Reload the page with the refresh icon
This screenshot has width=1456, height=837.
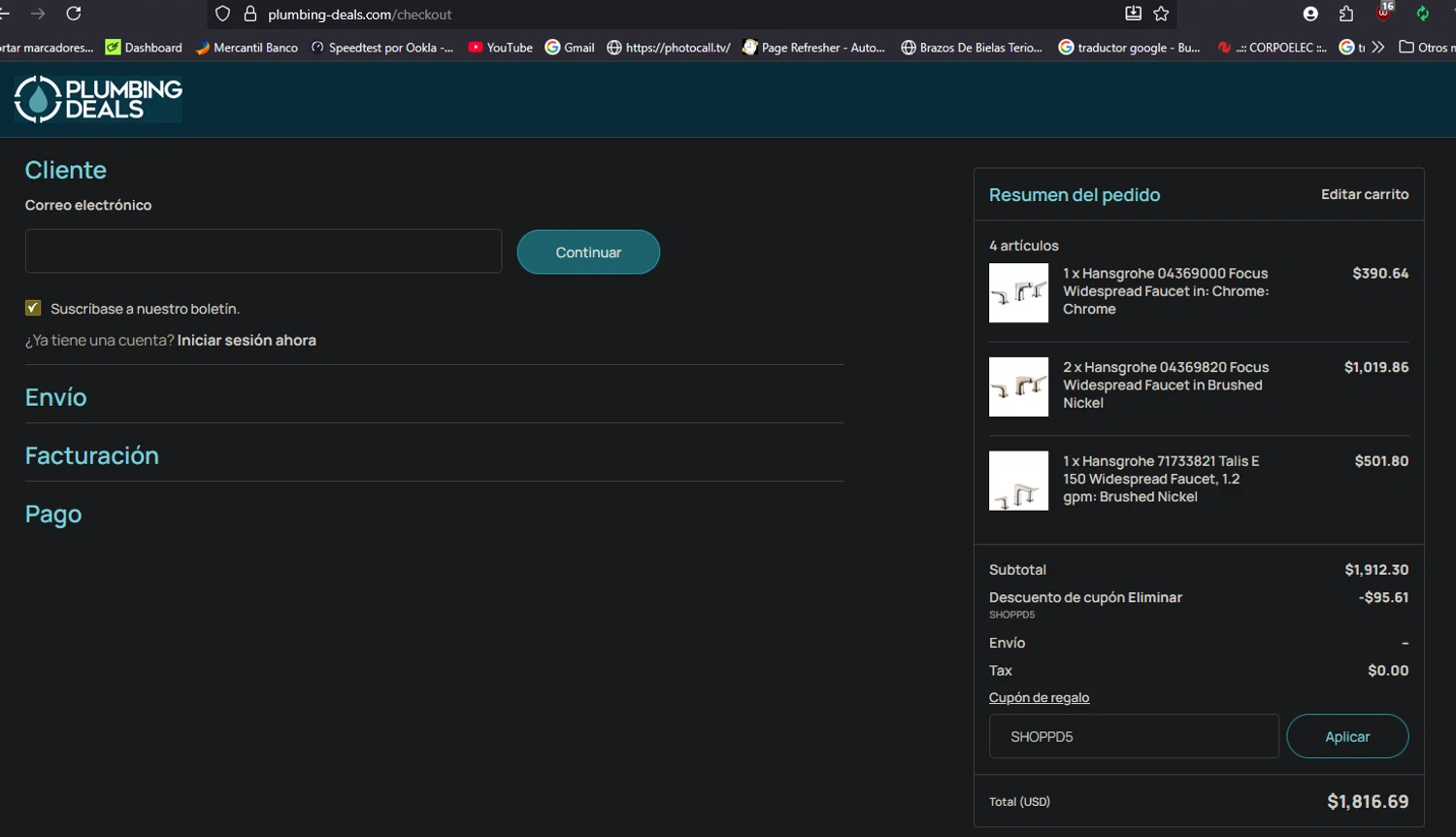pos(74,14)
